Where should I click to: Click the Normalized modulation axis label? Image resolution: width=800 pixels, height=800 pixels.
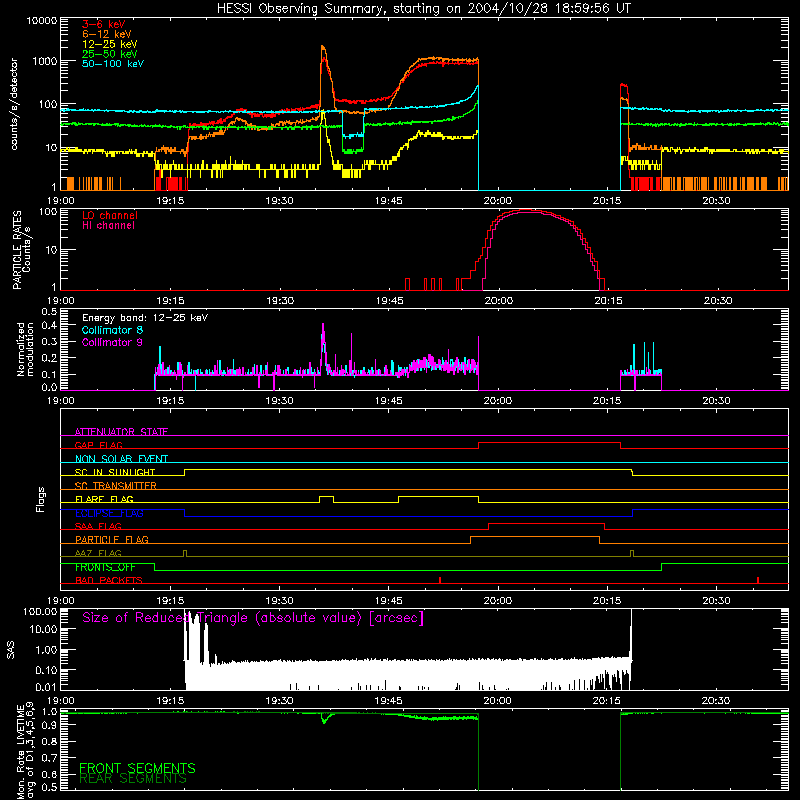click(25, 349)
